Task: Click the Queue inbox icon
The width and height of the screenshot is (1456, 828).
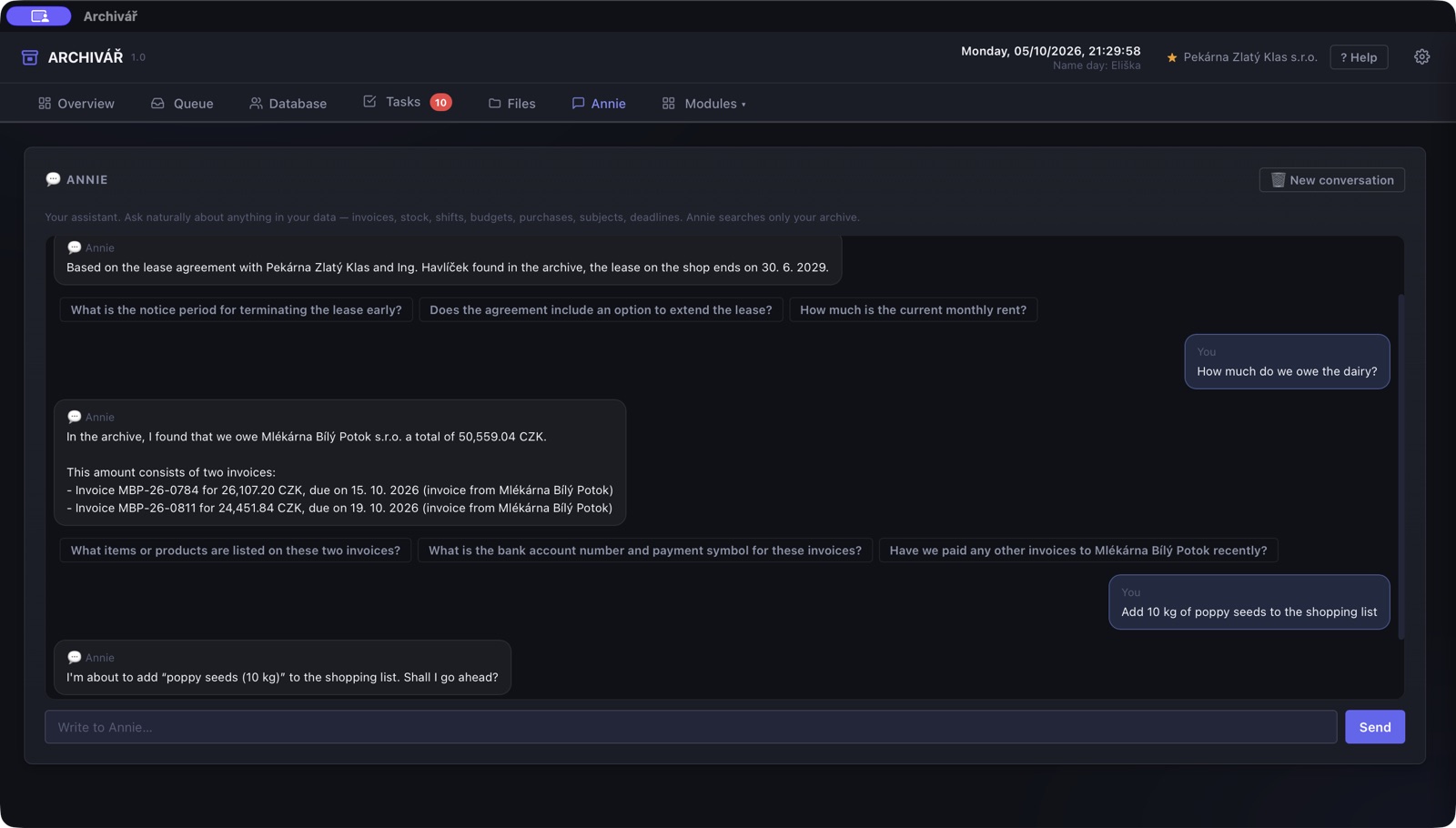Action: [x=157, y=103]
